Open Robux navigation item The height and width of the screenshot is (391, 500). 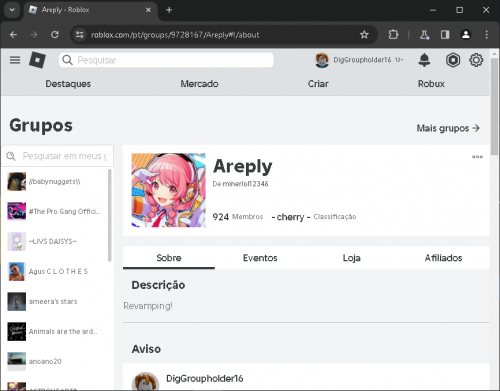[x=431, y=84]
